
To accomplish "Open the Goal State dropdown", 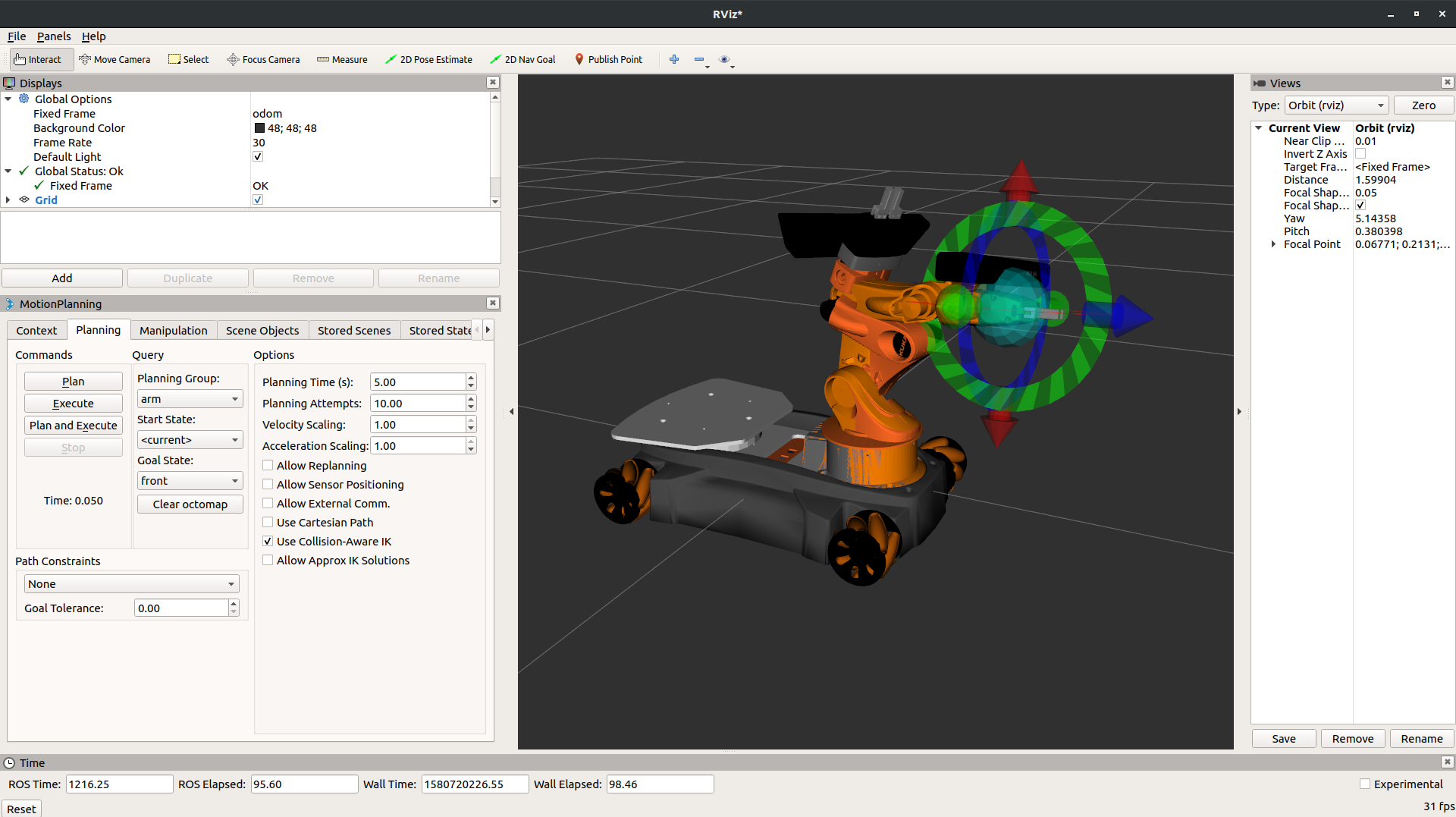I will coord(190,480).
